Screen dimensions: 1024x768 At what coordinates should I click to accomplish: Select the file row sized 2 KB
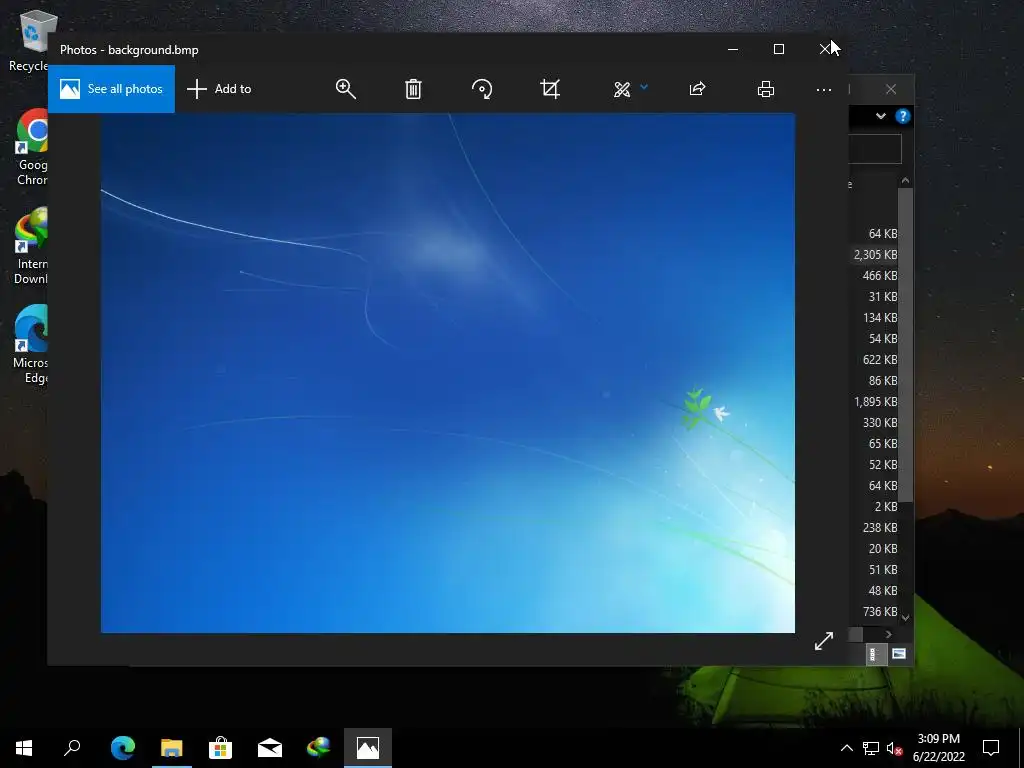click(x=874, y=507)
